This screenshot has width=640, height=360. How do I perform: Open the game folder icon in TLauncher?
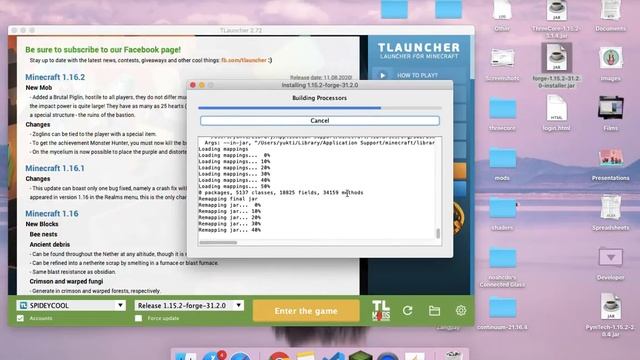point(434,311)
